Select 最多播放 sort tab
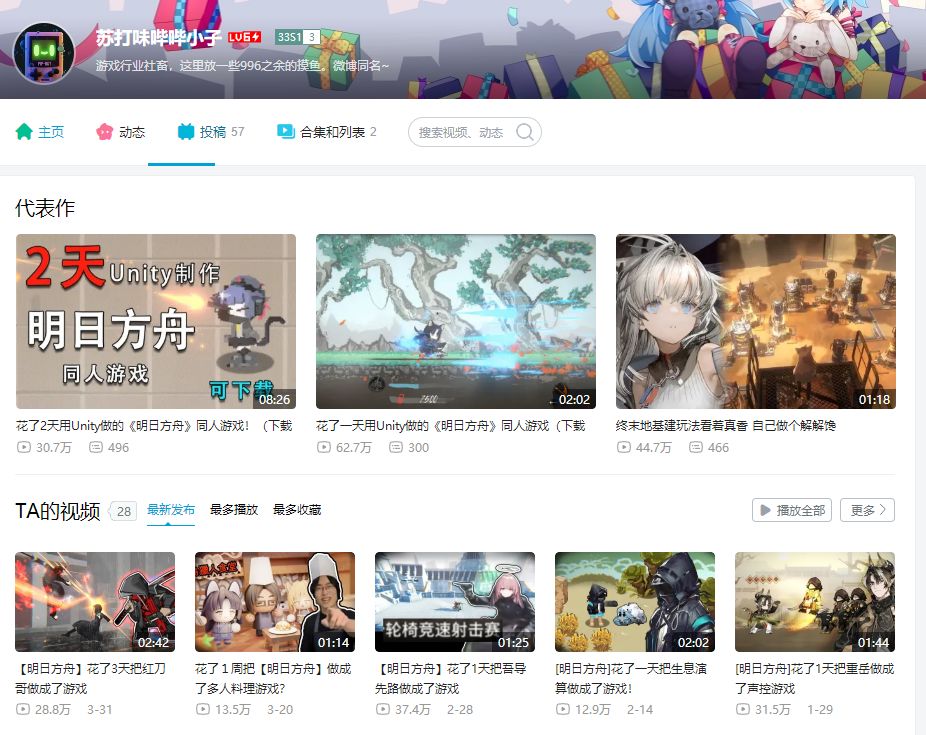Viewport: 926px width, 735px height. (234, 509)
